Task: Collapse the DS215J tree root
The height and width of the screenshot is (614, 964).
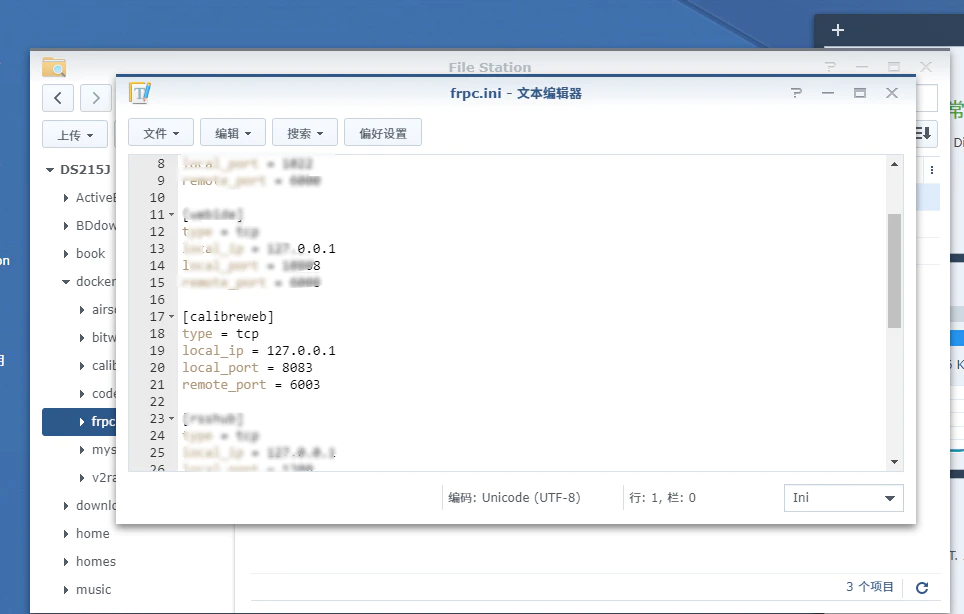Action: (x=49, y=170)
